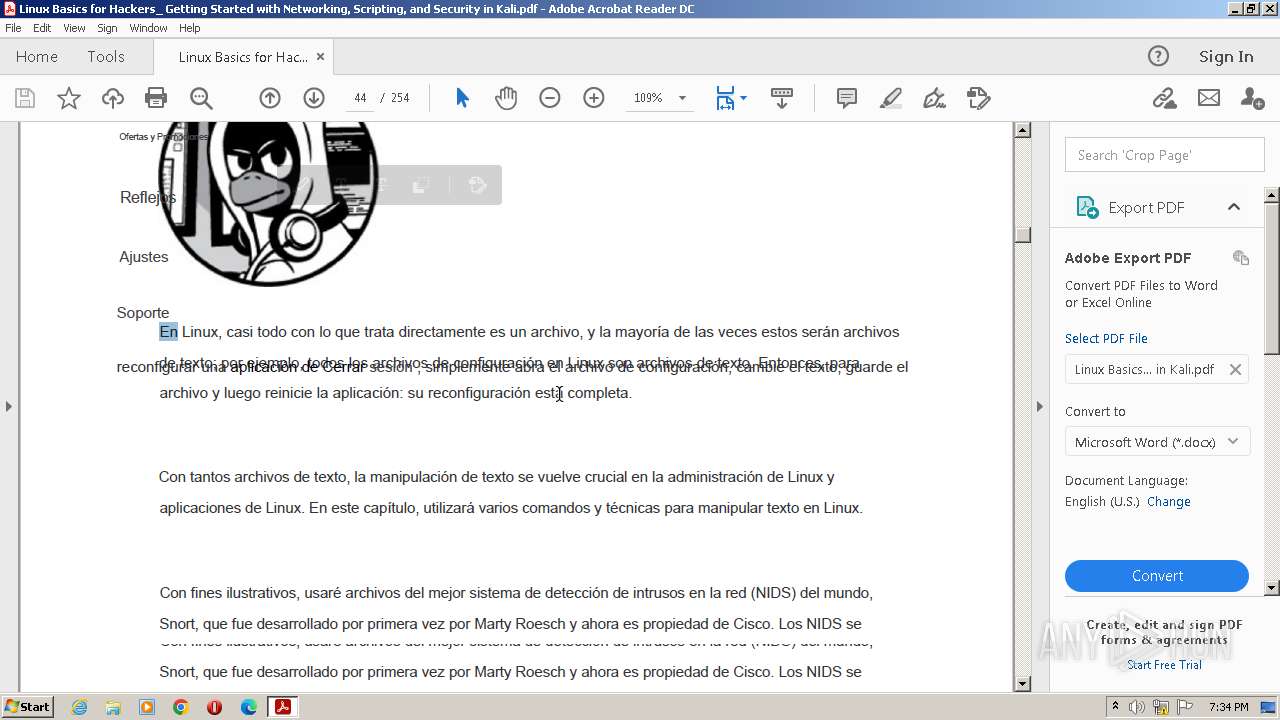This screenshot has width=1280, height=720.
Task: Click the page number field
Action: (360, 98)
